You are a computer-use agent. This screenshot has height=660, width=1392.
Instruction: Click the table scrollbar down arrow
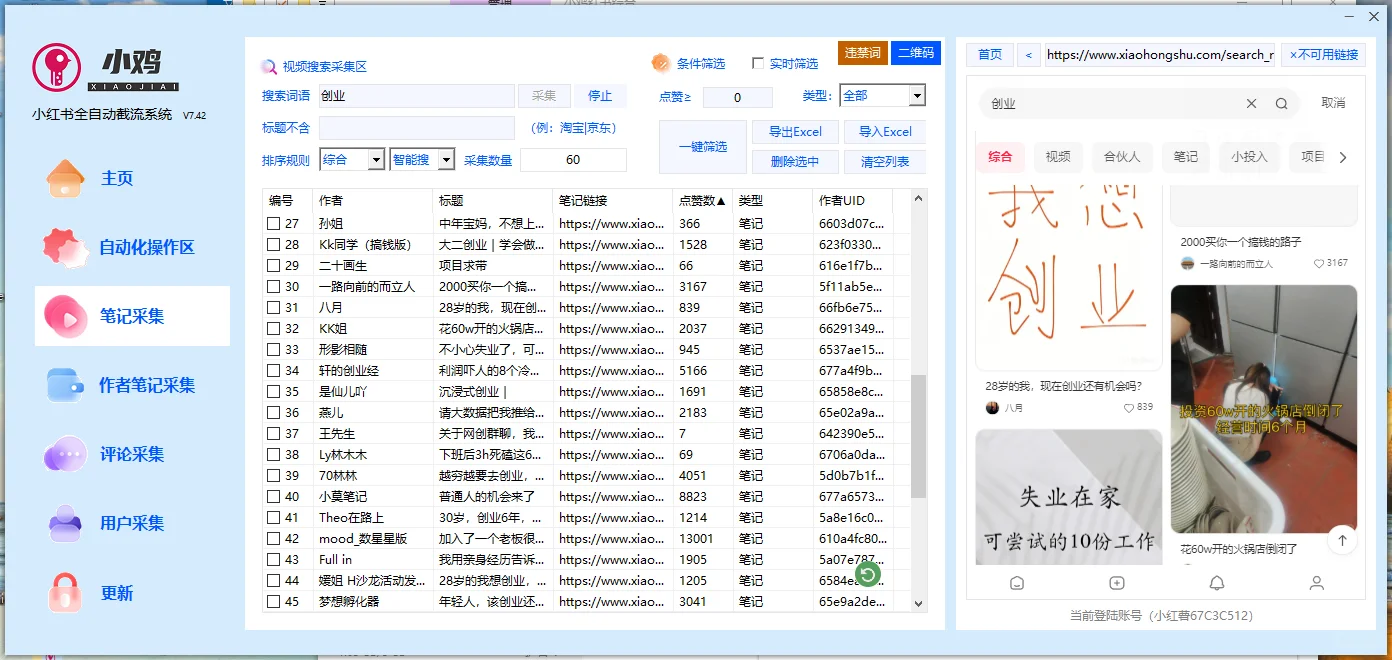919,603
